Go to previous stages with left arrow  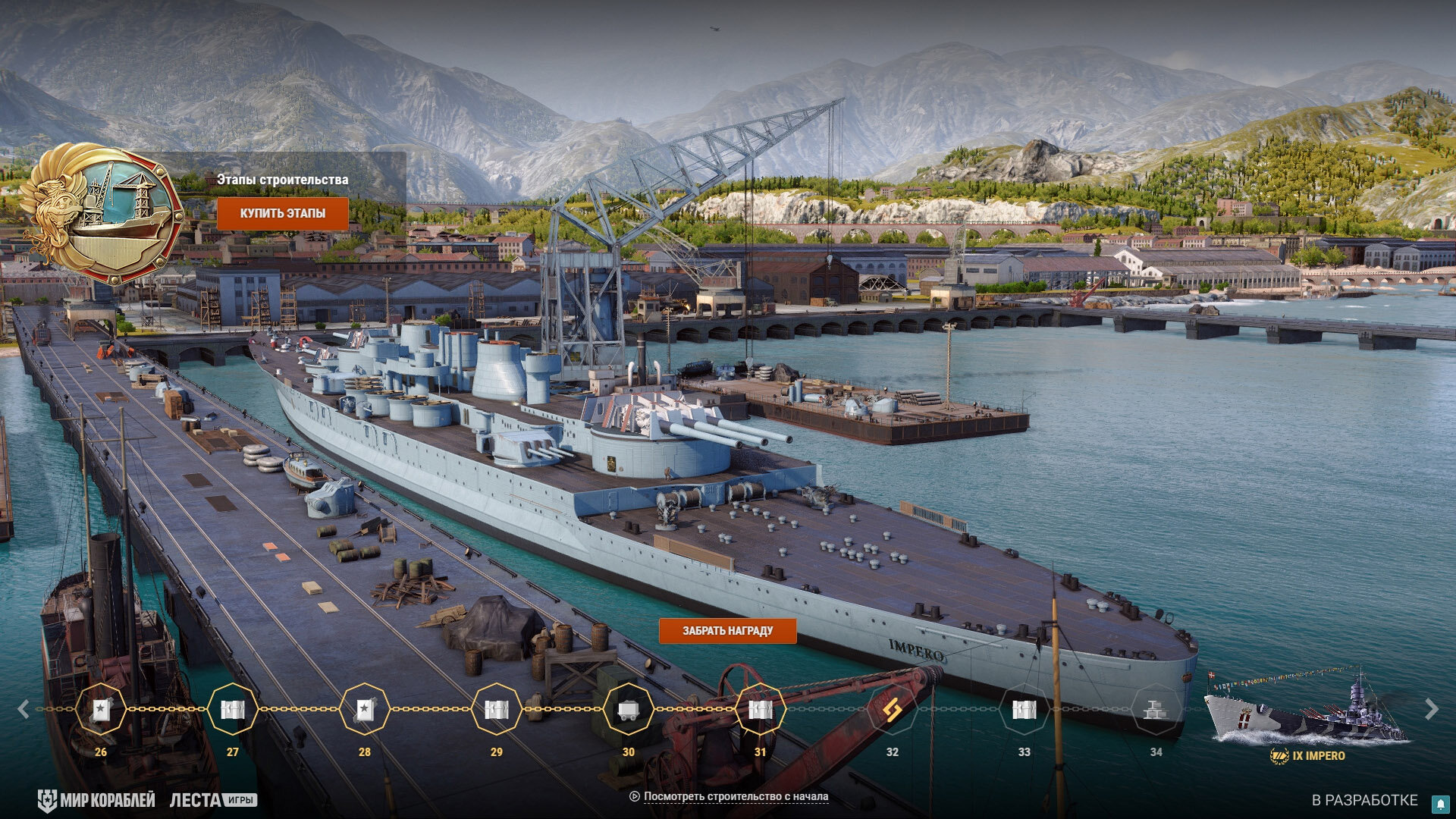pyautogui.click(x=24, y=709)
